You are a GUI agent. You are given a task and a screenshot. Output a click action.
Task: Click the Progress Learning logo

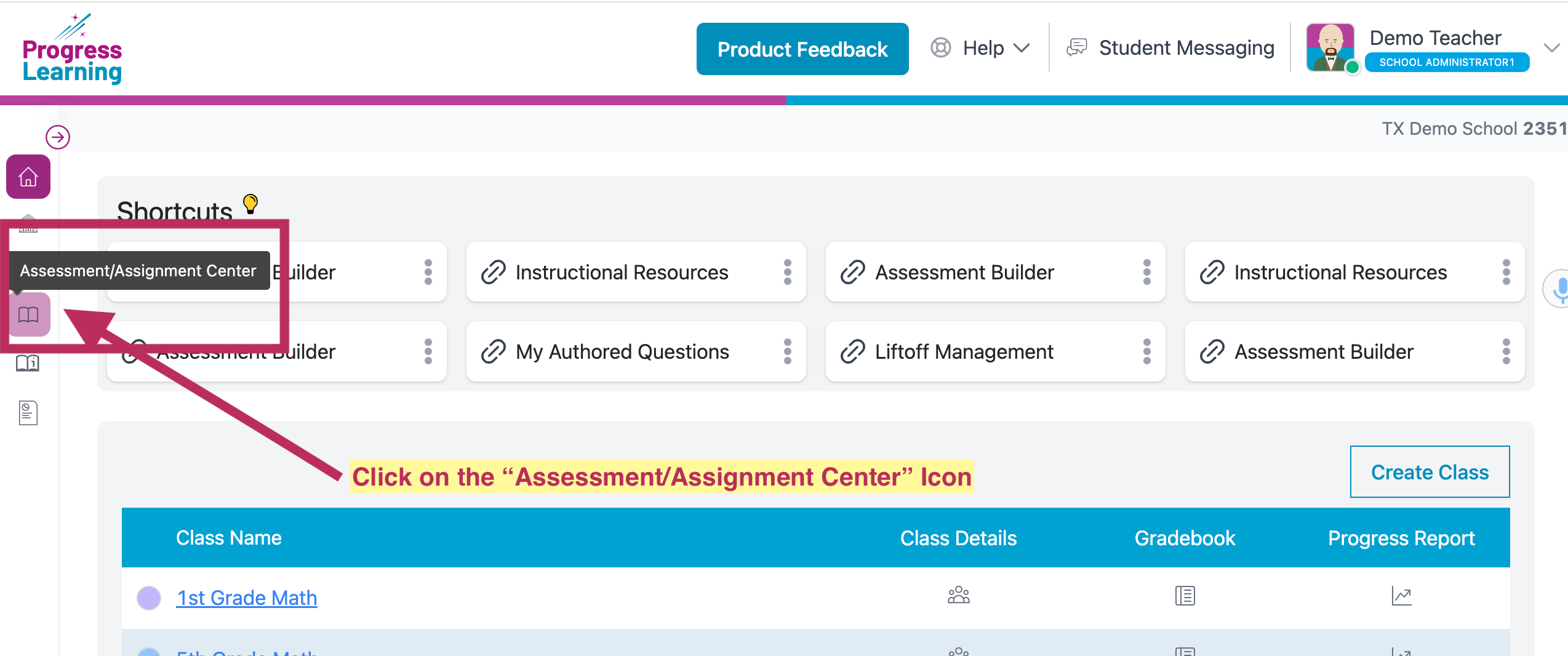(x=72, y=49)
